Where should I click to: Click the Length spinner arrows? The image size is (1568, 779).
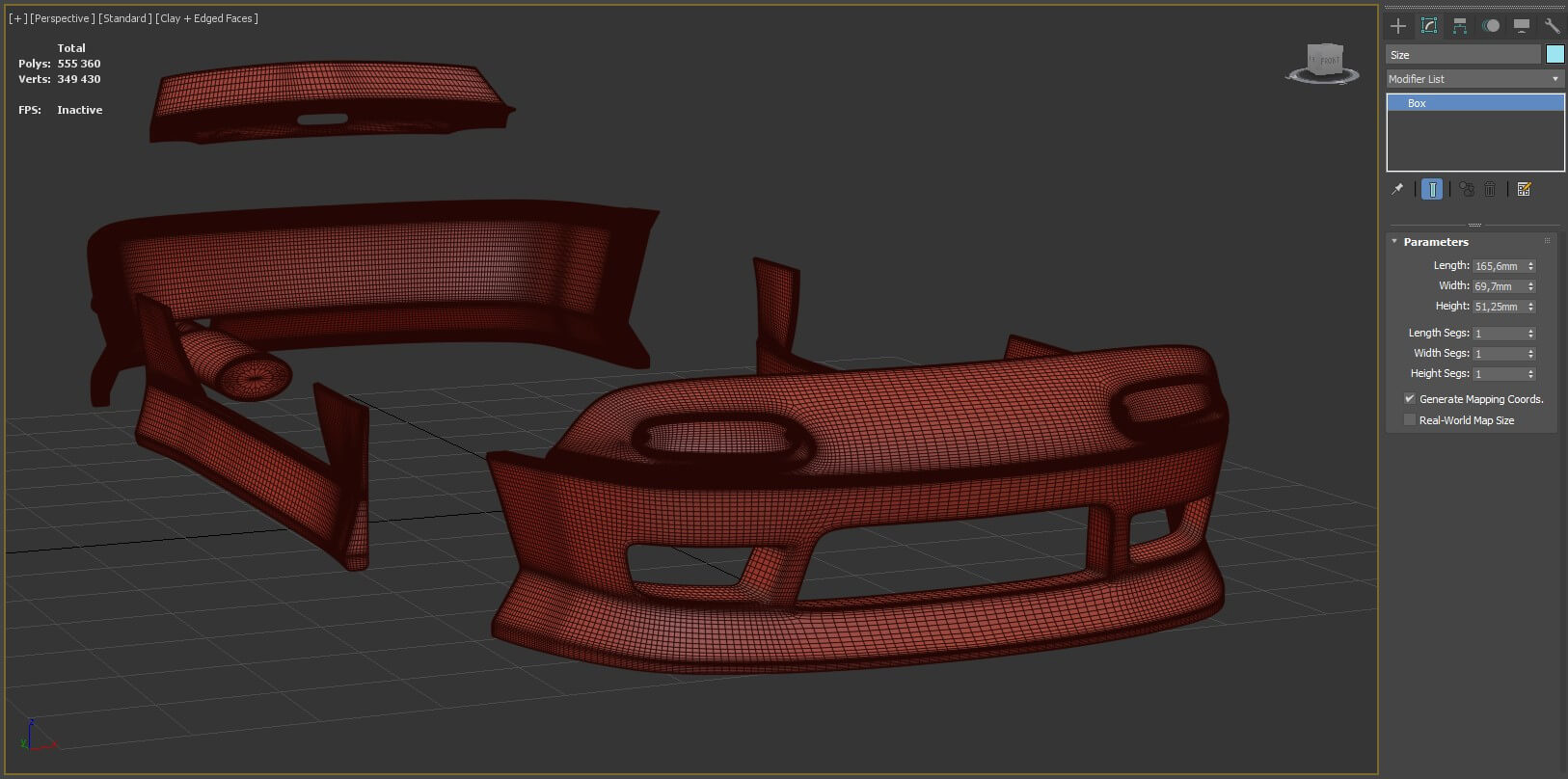[x=1530, y=266]
